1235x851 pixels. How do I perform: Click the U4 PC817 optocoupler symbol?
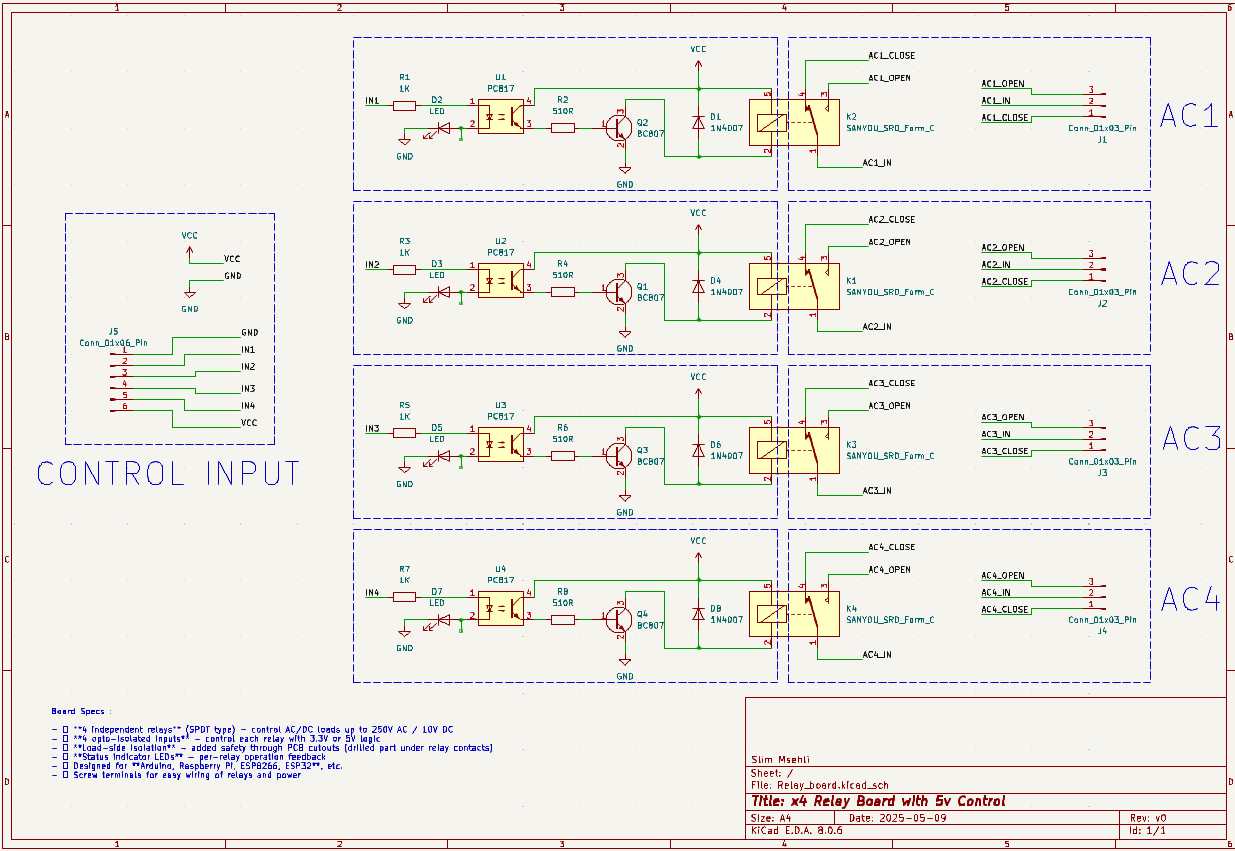500,607
